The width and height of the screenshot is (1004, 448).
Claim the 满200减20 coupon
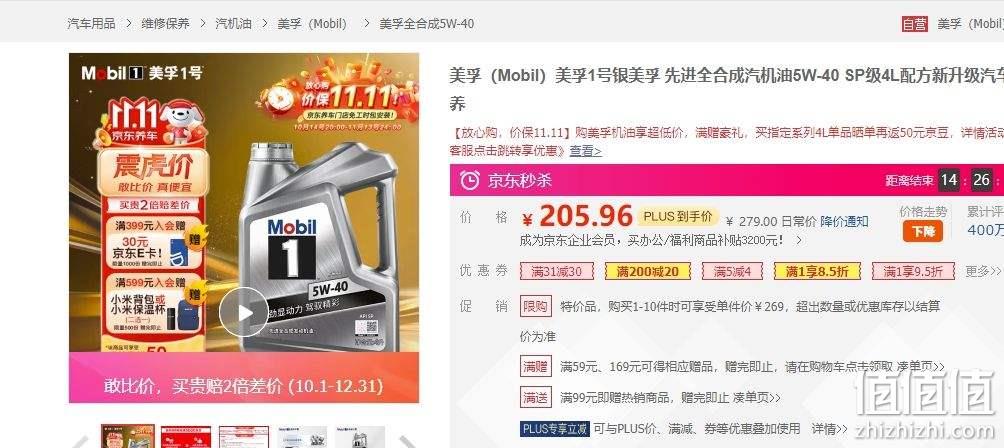647,271
